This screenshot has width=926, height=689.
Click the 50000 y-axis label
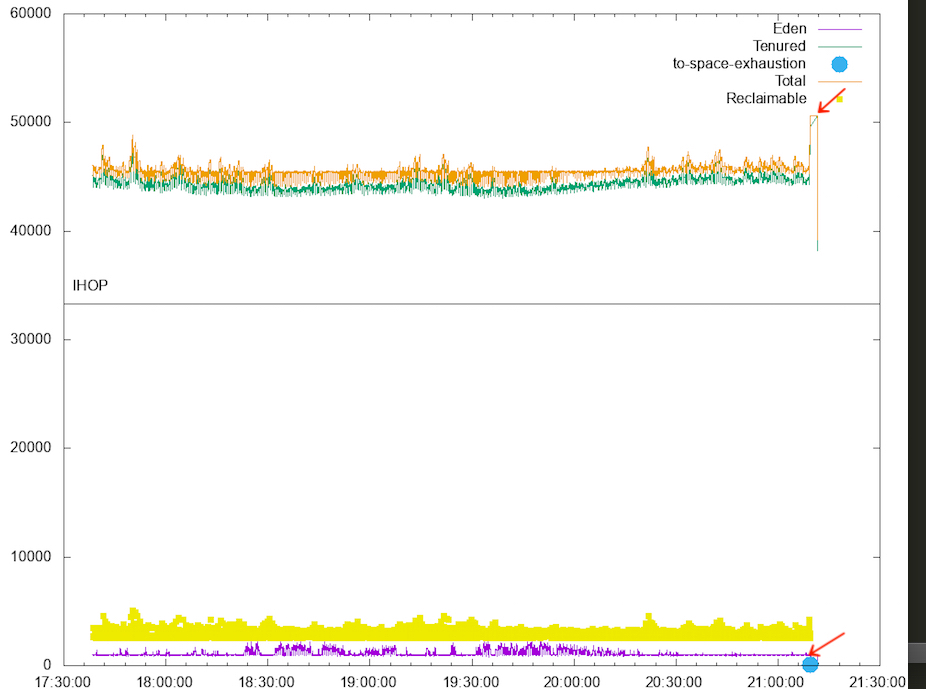[31, 122]
